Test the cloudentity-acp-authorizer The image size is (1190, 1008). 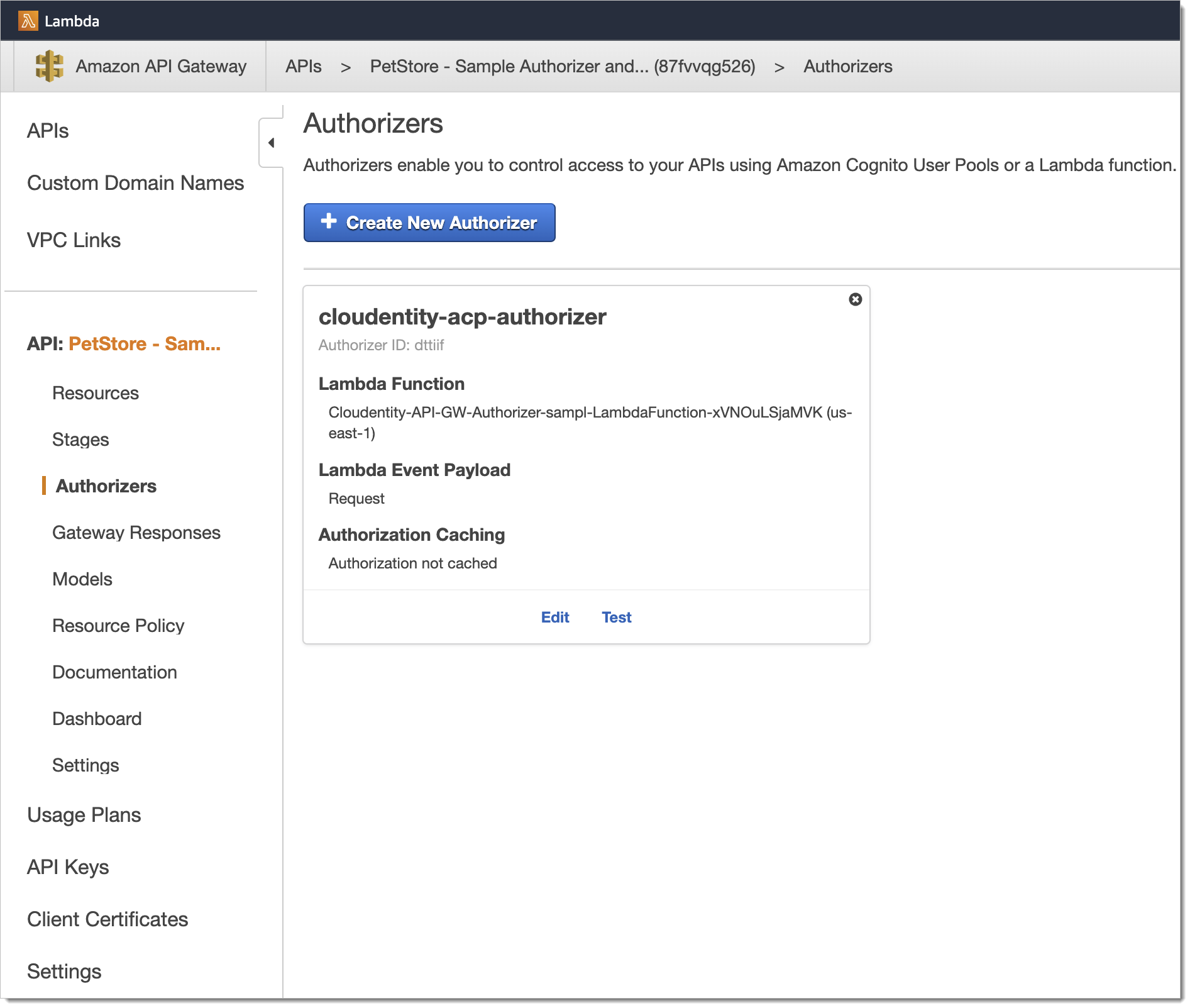coord(617,618)
